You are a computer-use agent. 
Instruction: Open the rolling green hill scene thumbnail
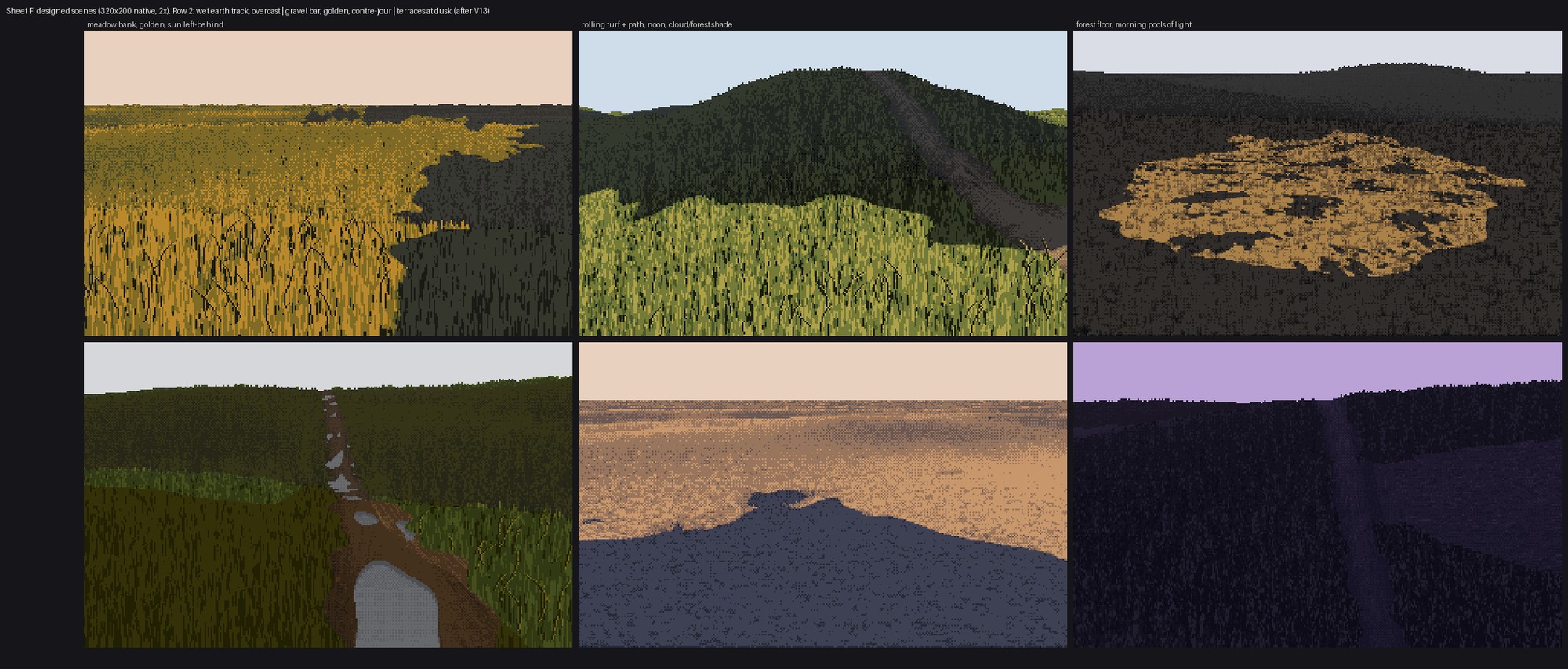pos(822,184)
